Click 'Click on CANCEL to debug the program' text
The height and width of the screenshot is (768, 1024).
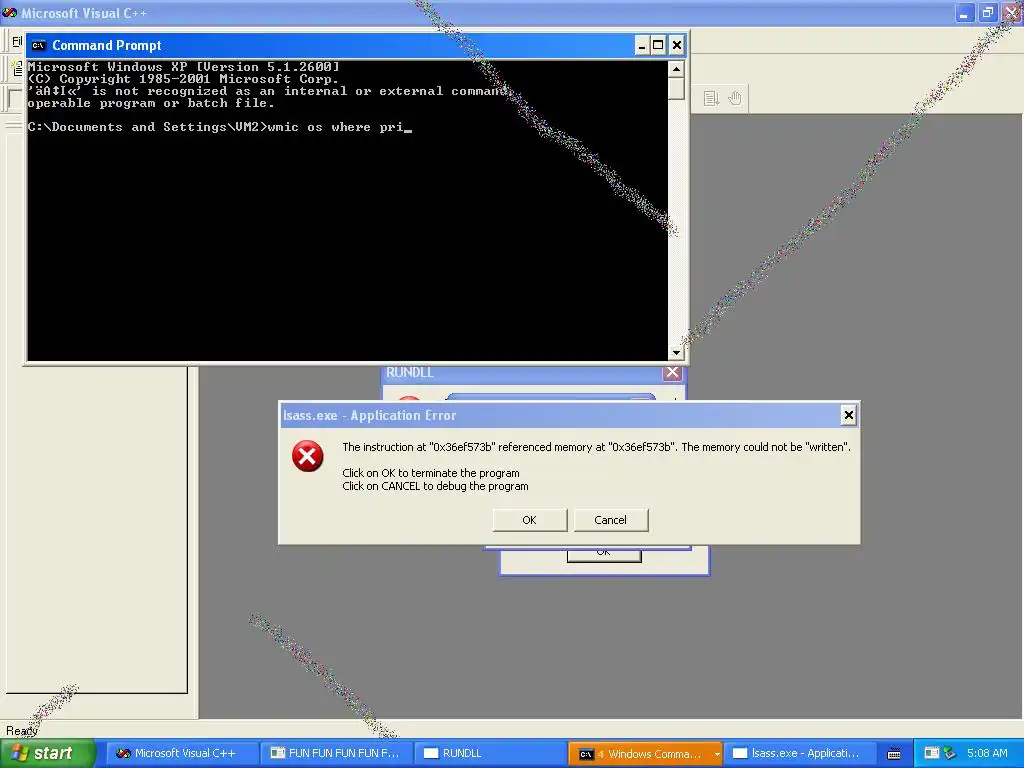coord(436,486)
